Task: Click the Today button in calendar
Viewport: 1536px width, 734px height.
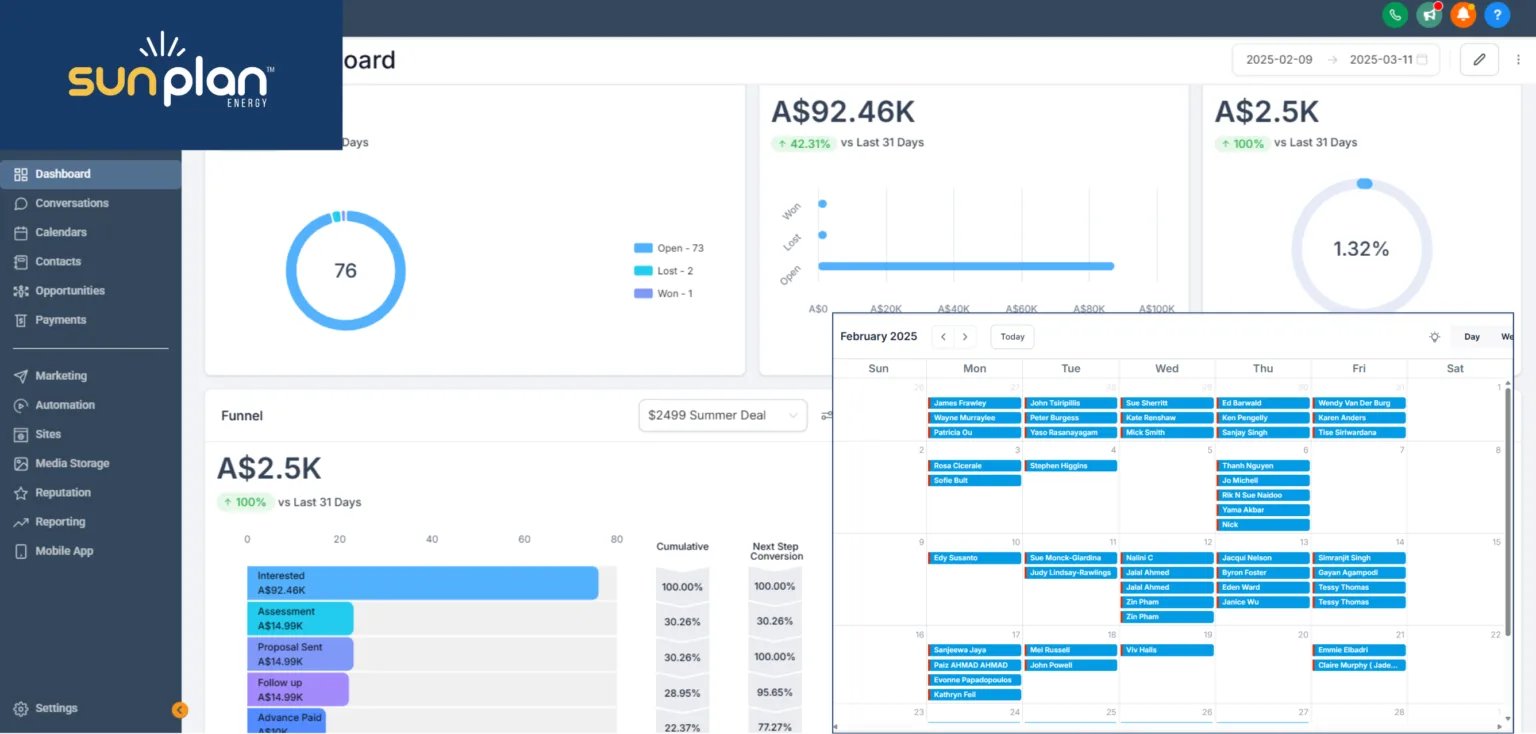Action: [x=1012, y=337]
